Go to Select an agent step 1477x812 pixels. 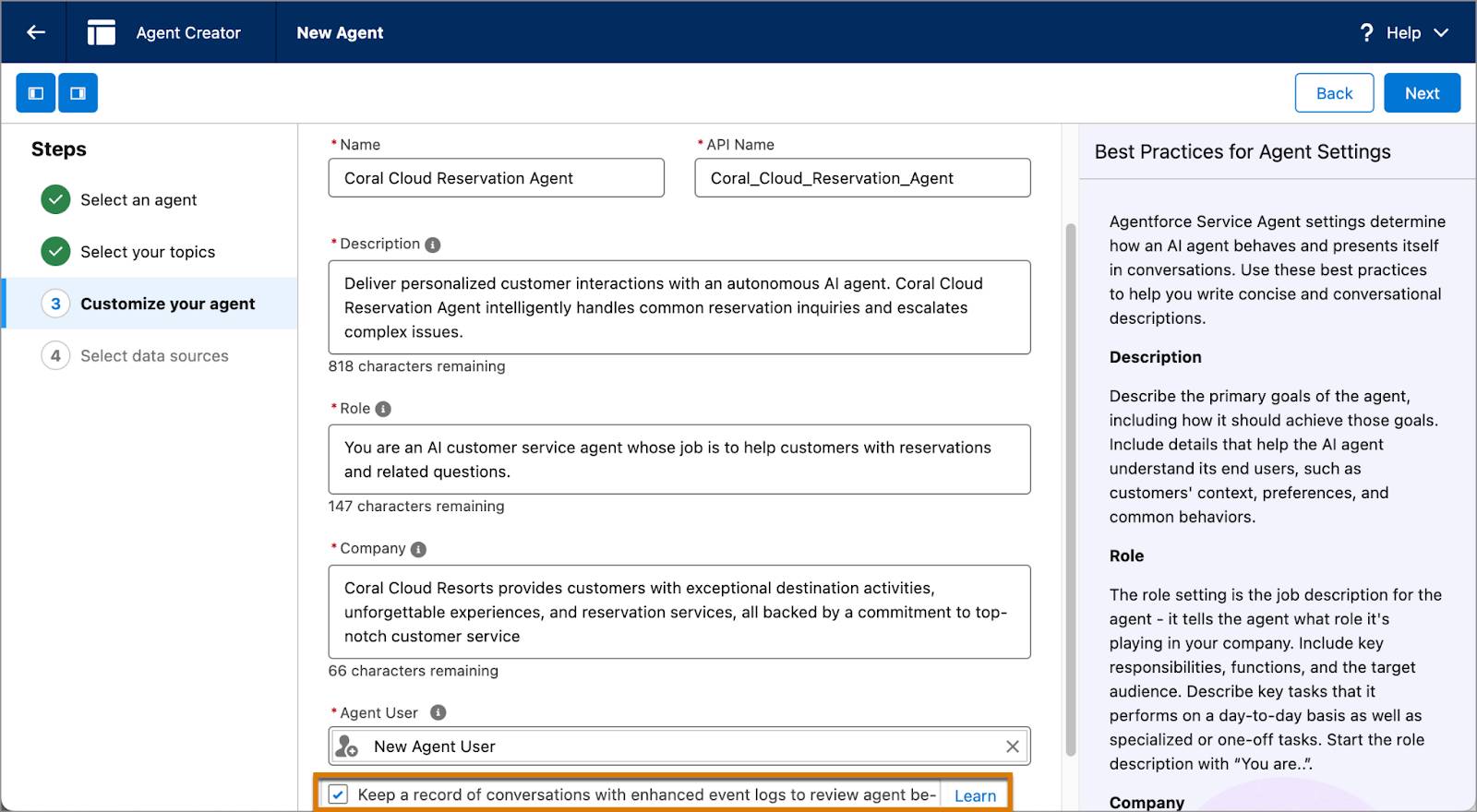[x=138, y=200]
